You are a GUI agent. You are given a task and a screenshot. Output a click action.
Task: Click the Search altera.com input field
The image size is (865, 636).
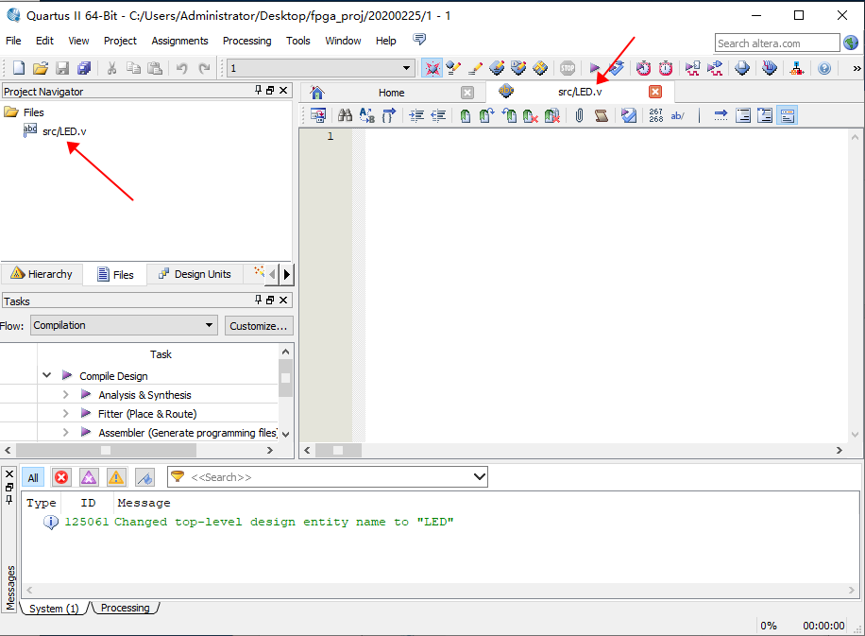777,43
